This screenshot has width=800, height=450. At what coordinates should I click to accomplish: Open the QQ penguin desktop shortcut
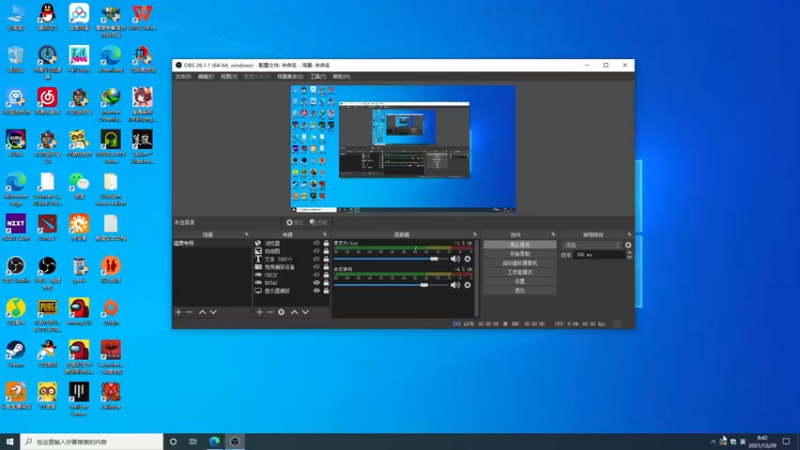tap(47, 17)
